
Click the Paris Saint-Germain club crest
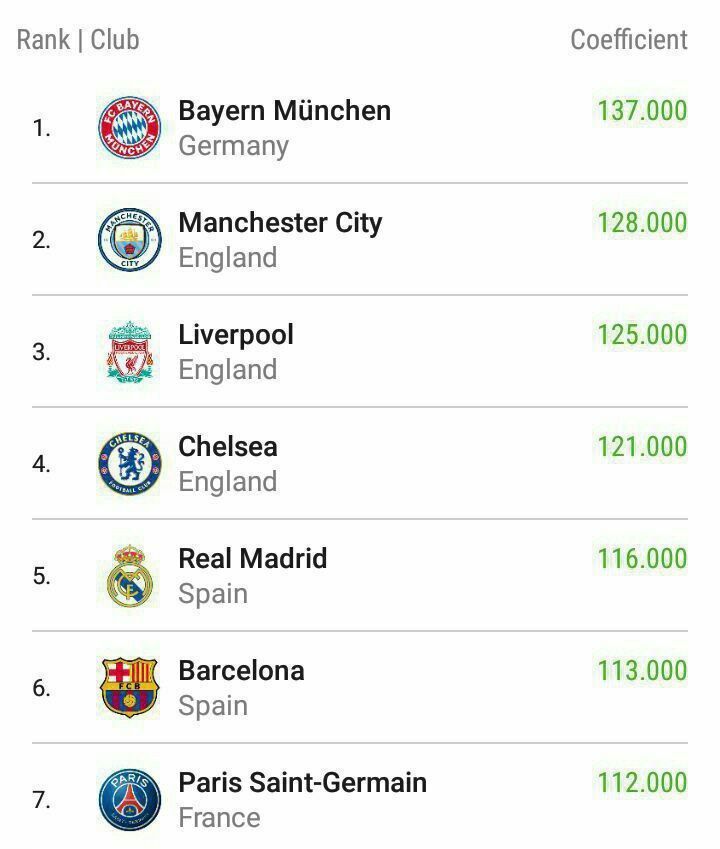pos(129,800)
